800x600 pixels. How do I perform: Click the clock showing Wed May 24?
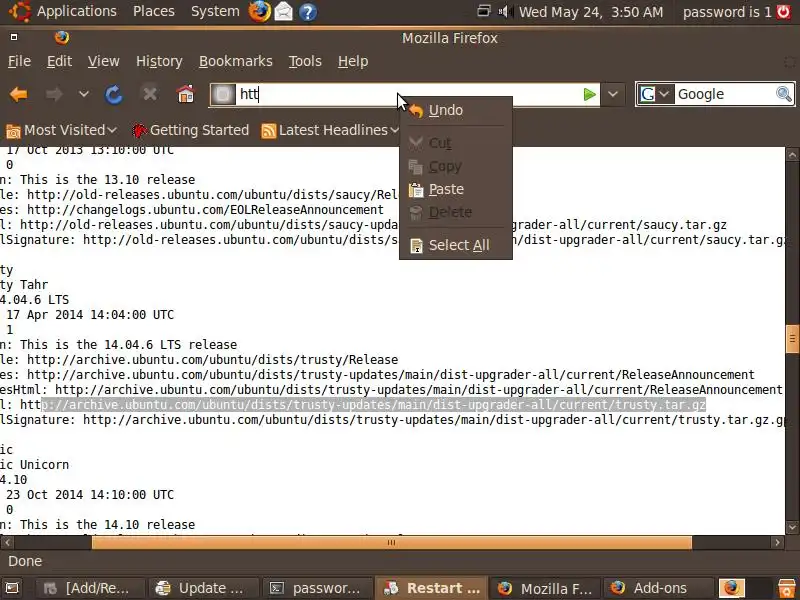click(x=591, y=12)
